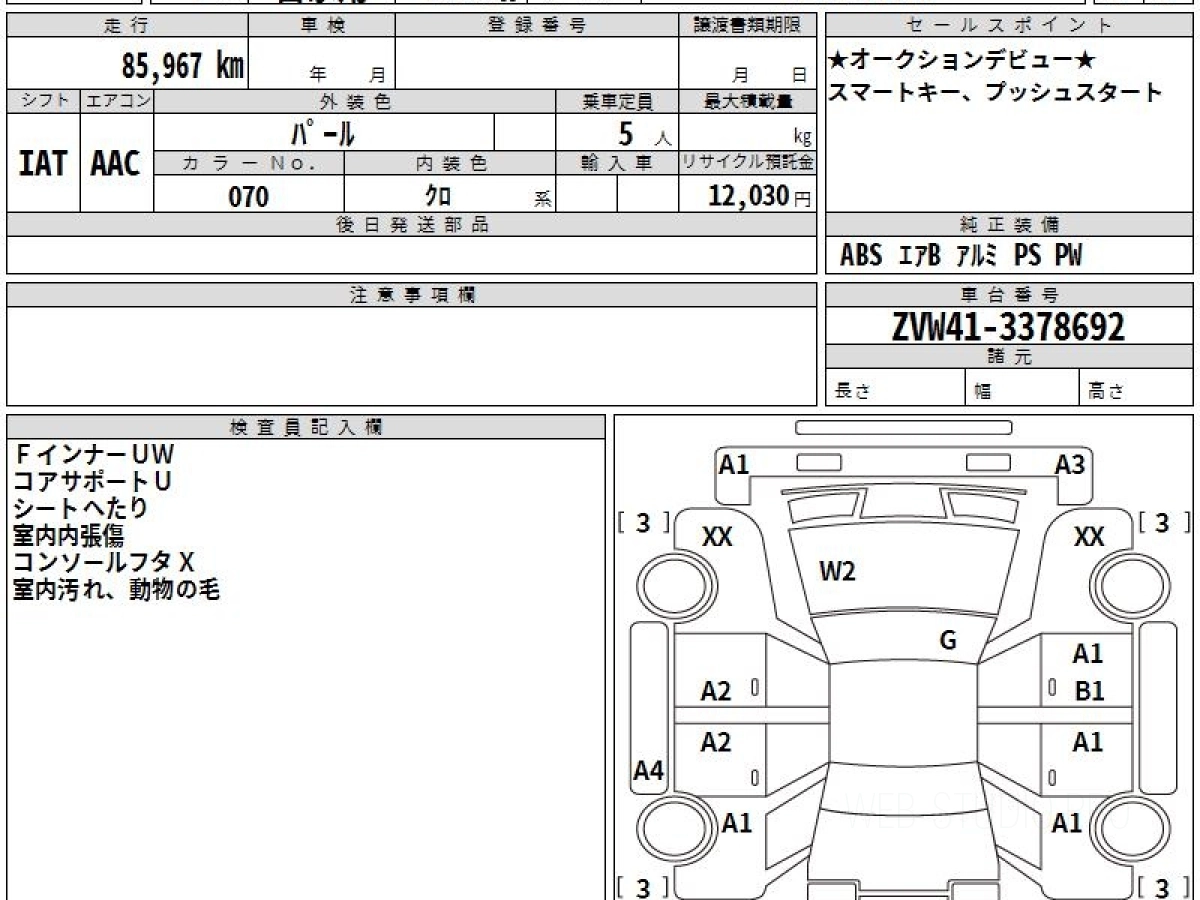Select the 外装色 header
This screenshot has width=1200, height=900.
(355, 101)
